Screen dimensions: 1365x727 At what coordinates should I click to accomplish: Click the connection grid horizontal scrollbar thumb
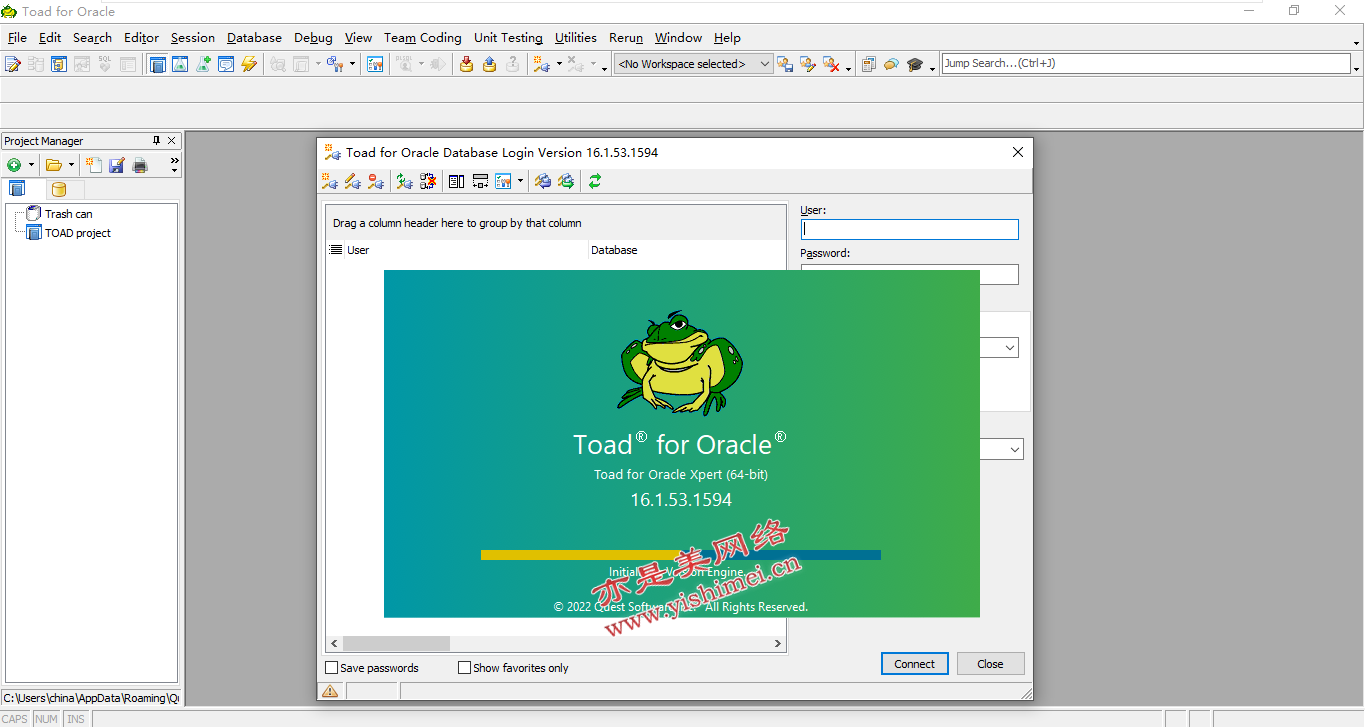396,644
